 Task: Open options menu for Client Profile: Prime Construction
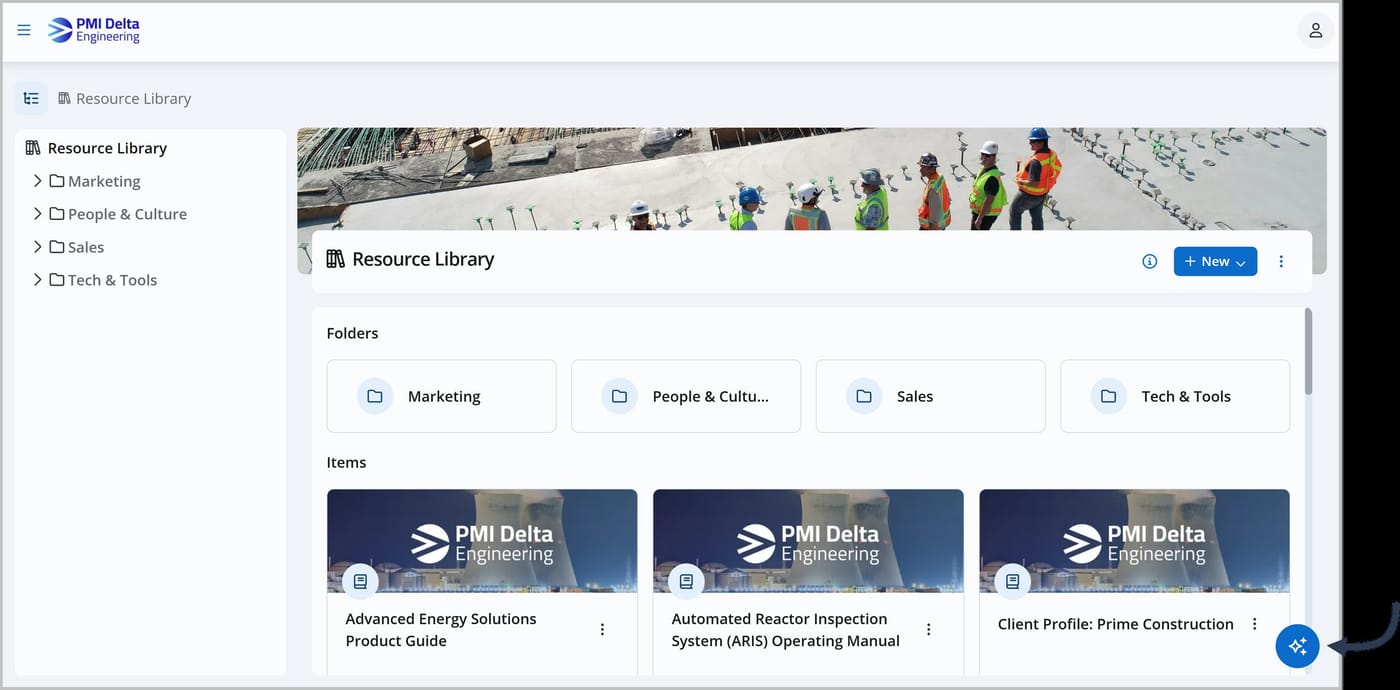tap(1254, 624)
